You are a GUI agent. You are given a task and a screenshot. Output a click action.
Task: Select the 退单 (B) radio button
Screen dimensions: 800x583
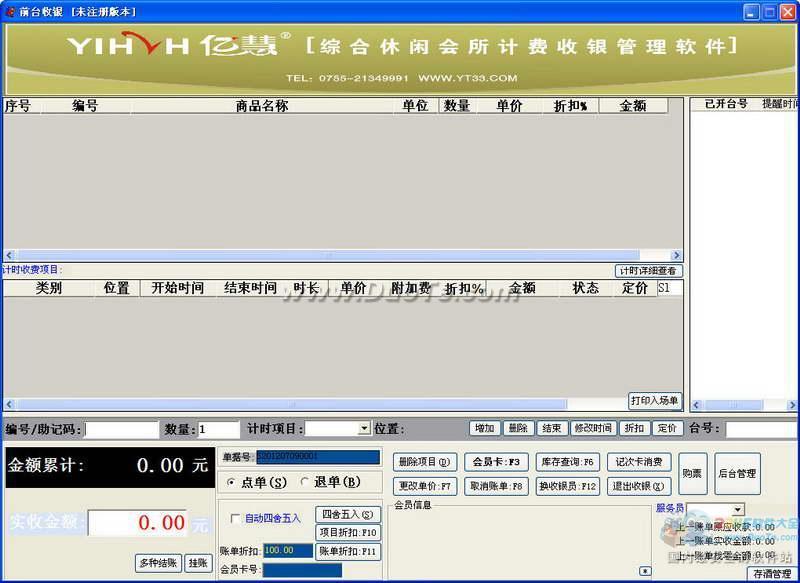tap(305, 482)
